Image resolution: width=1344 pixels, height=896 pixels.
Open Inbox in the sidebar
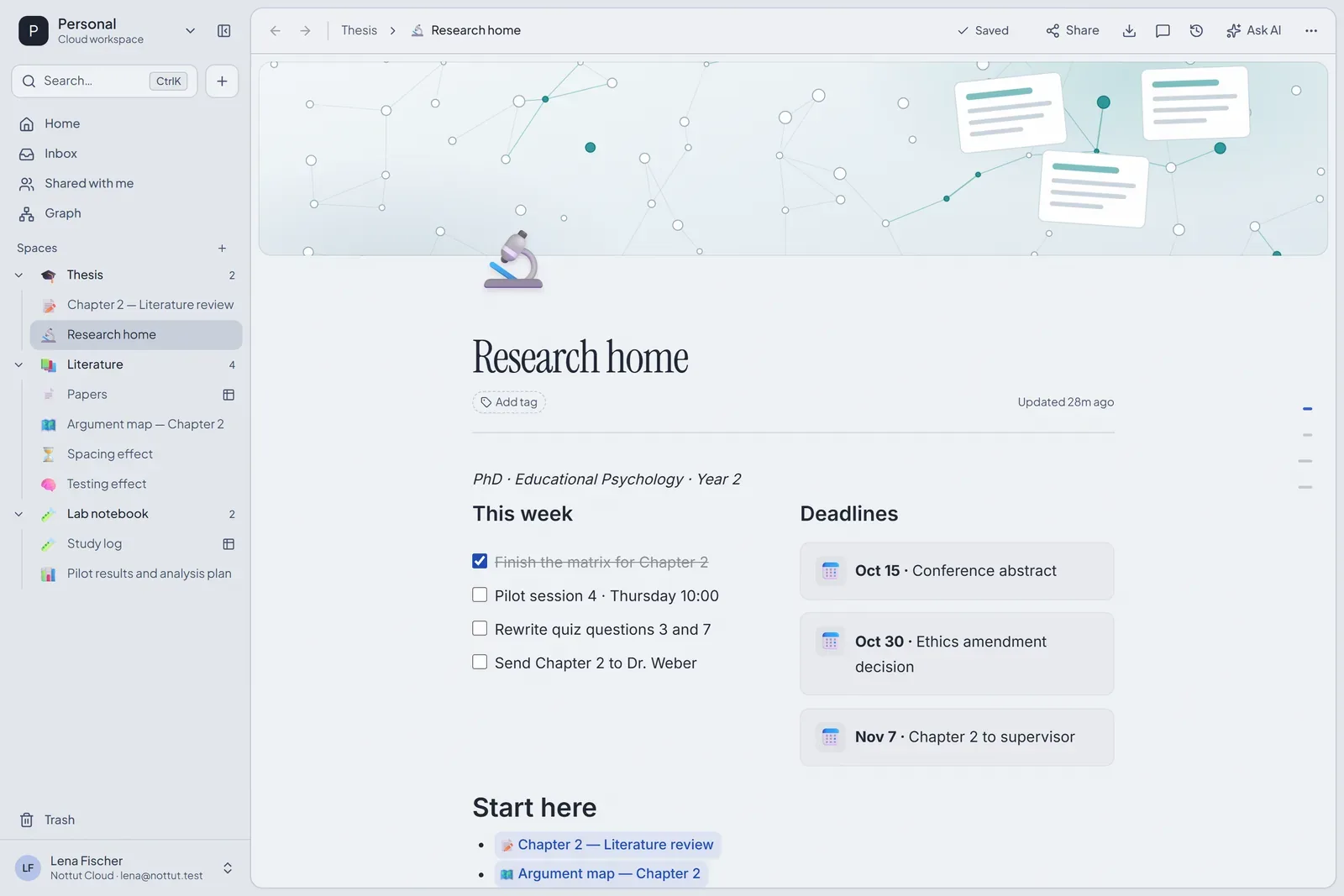[126, 155]
